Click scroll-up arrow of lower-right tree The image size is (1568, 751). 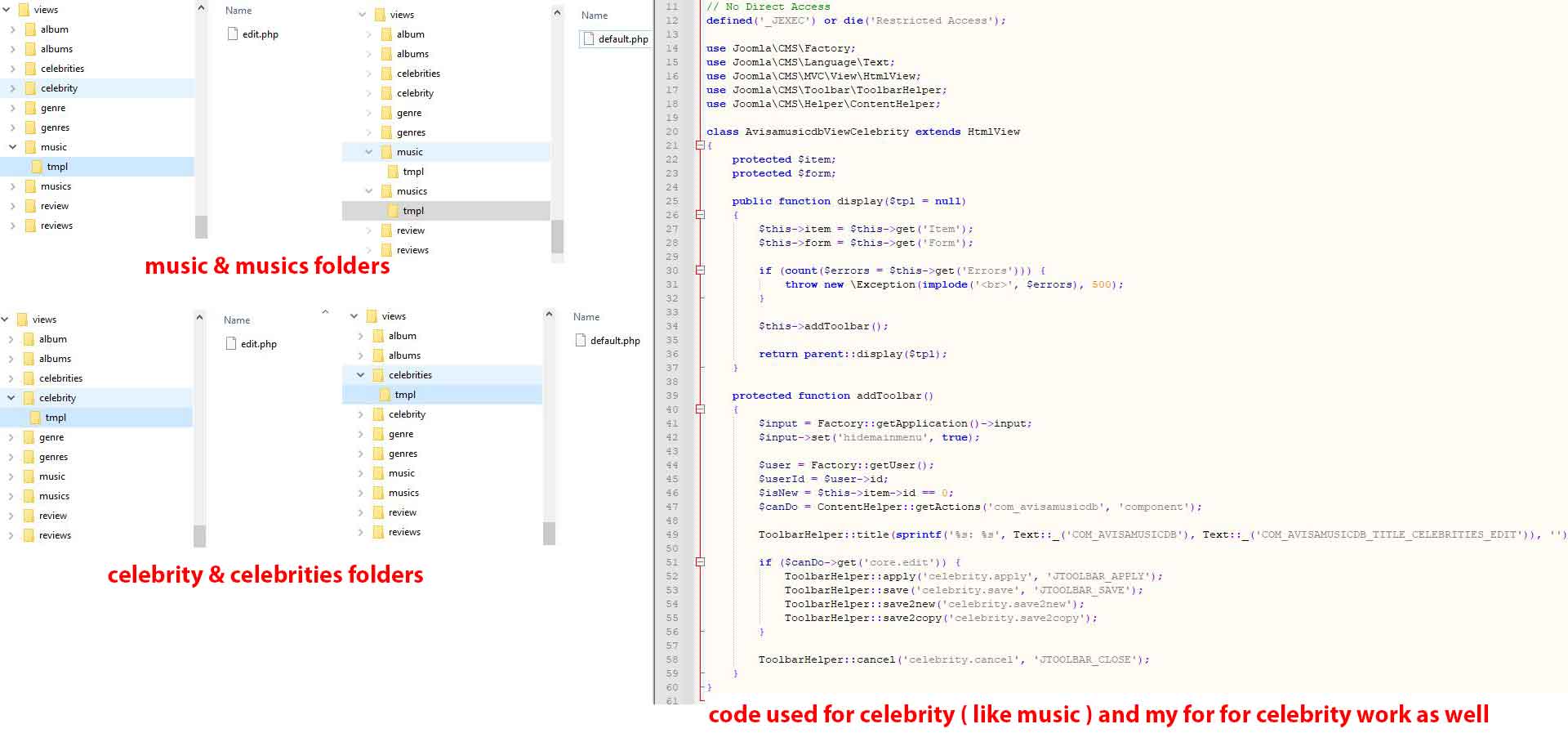click(x=549, y=315)
